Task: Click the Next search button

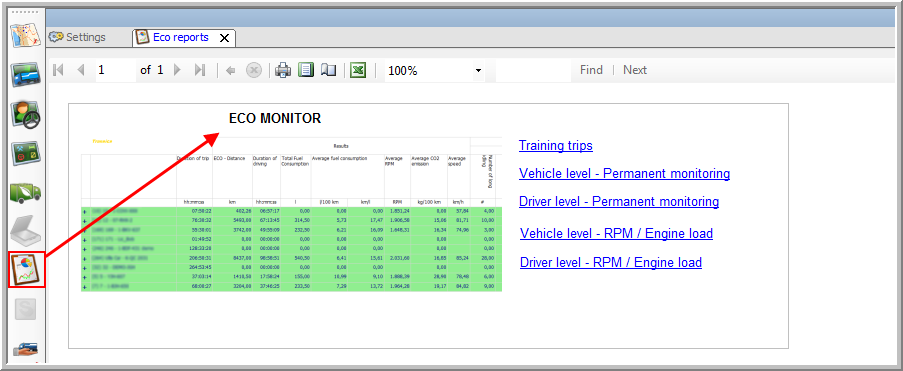Action: 635,70
